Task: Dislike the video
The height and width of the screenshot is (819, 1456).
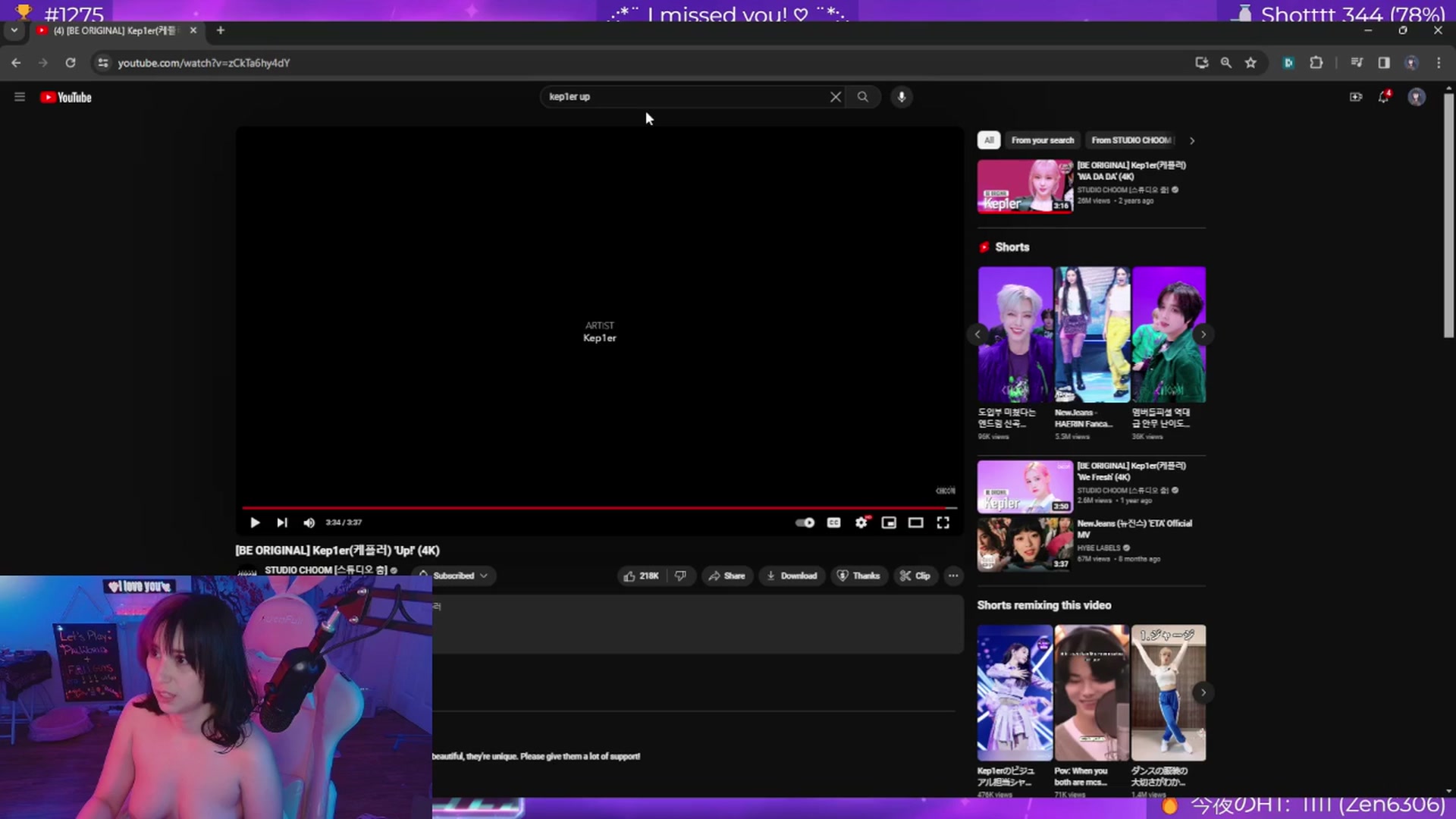Action: [680, 576]
